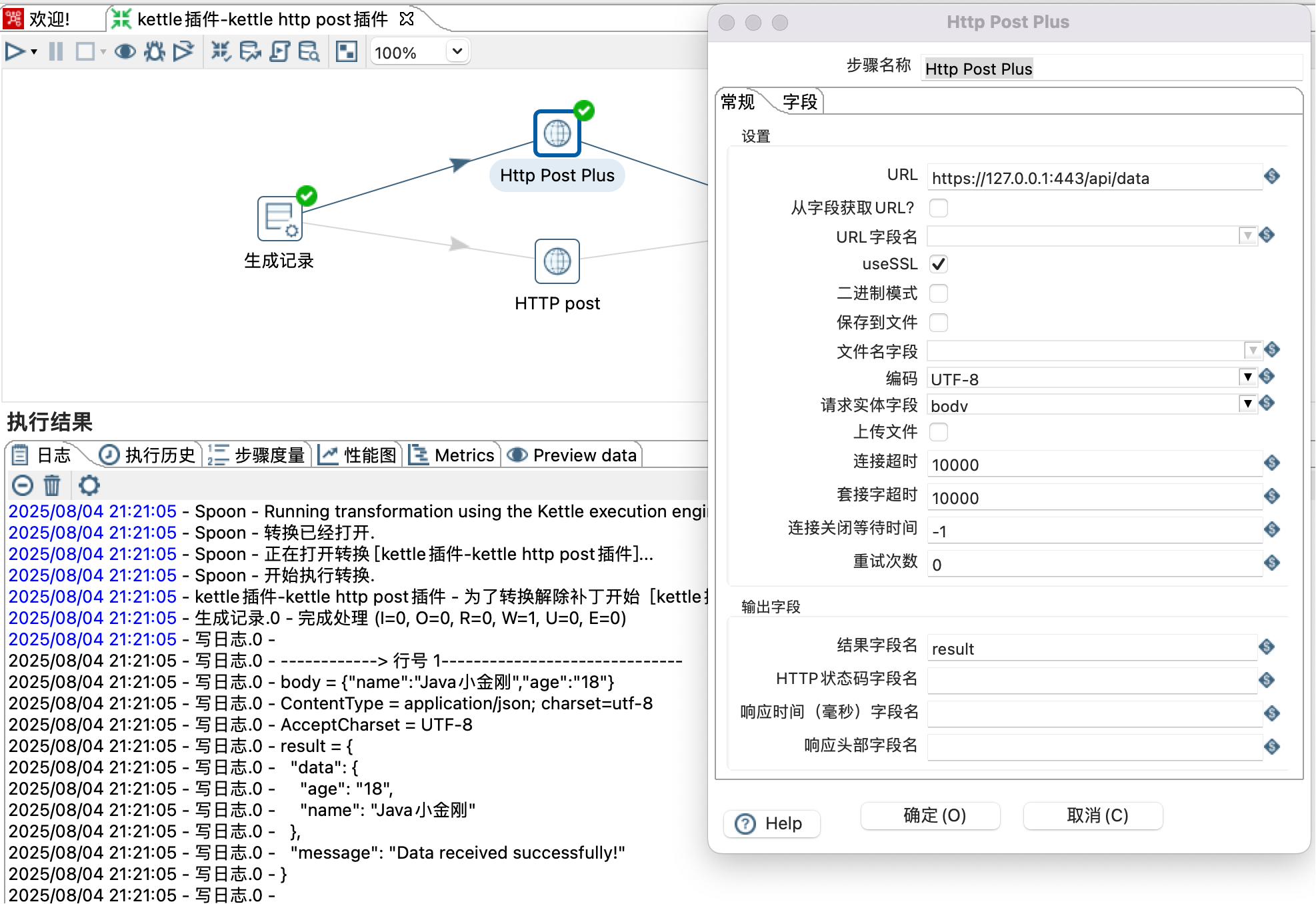1316x904 pixels.
Task: Open log settings gear icon
Action: (89, 485)
